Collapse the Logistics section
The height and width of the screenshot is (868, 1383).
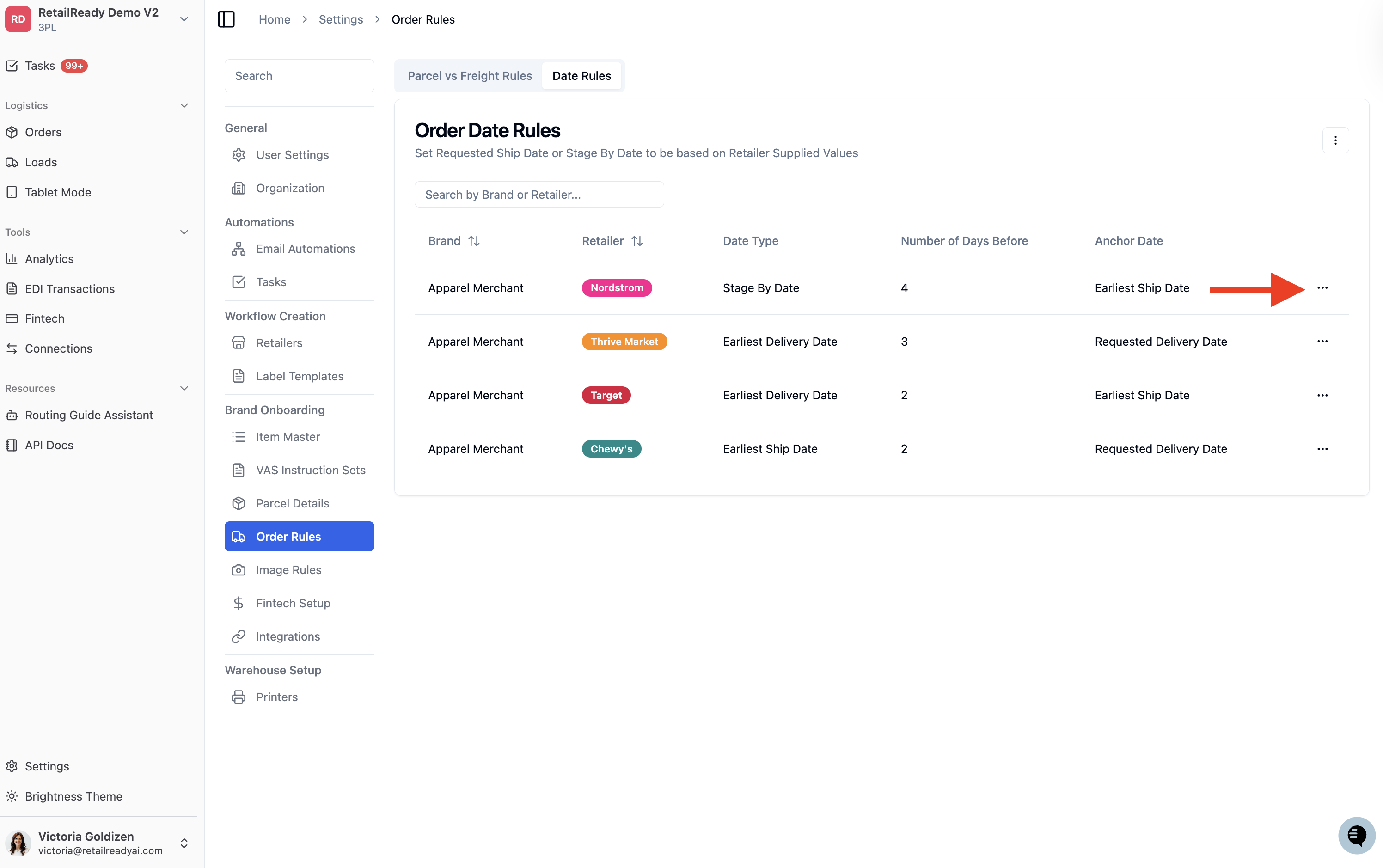pyautogui.click(x=184, y=106)
